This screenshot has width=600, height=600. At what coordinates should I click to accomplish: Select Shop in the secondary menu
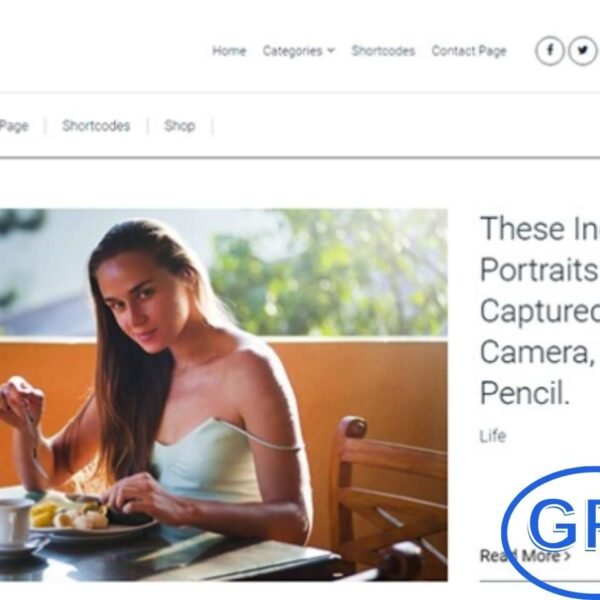tap(179, 126)
